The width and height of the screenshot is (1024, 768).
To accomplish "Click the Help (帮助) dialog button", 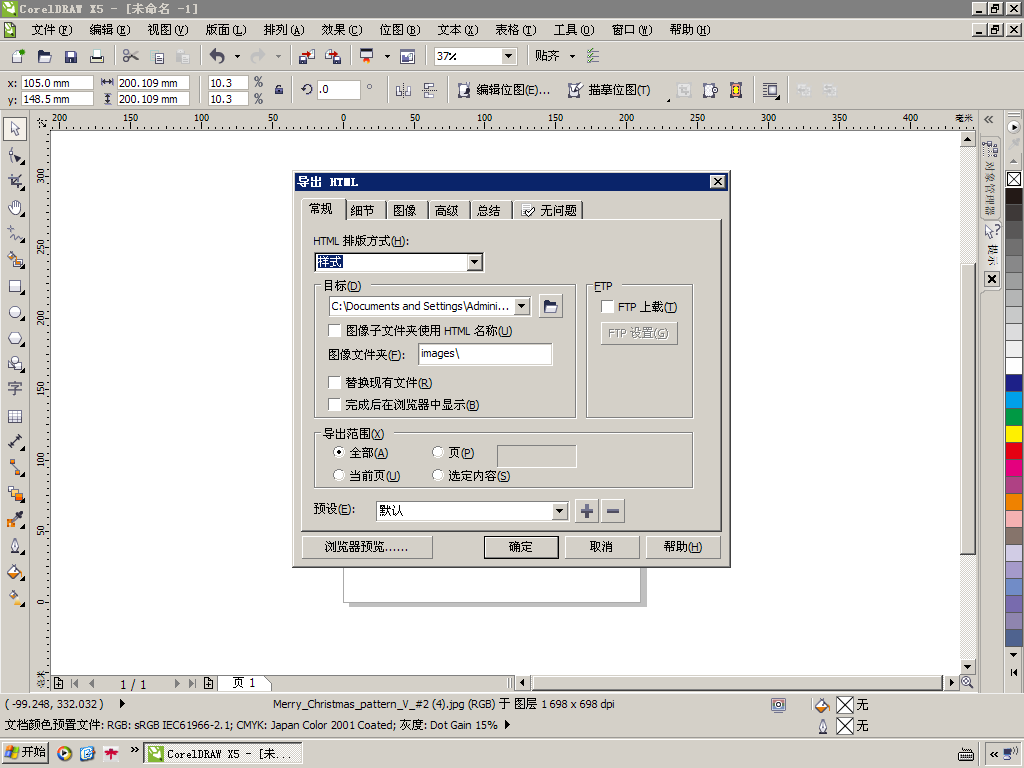I will [x=683, y=547].
